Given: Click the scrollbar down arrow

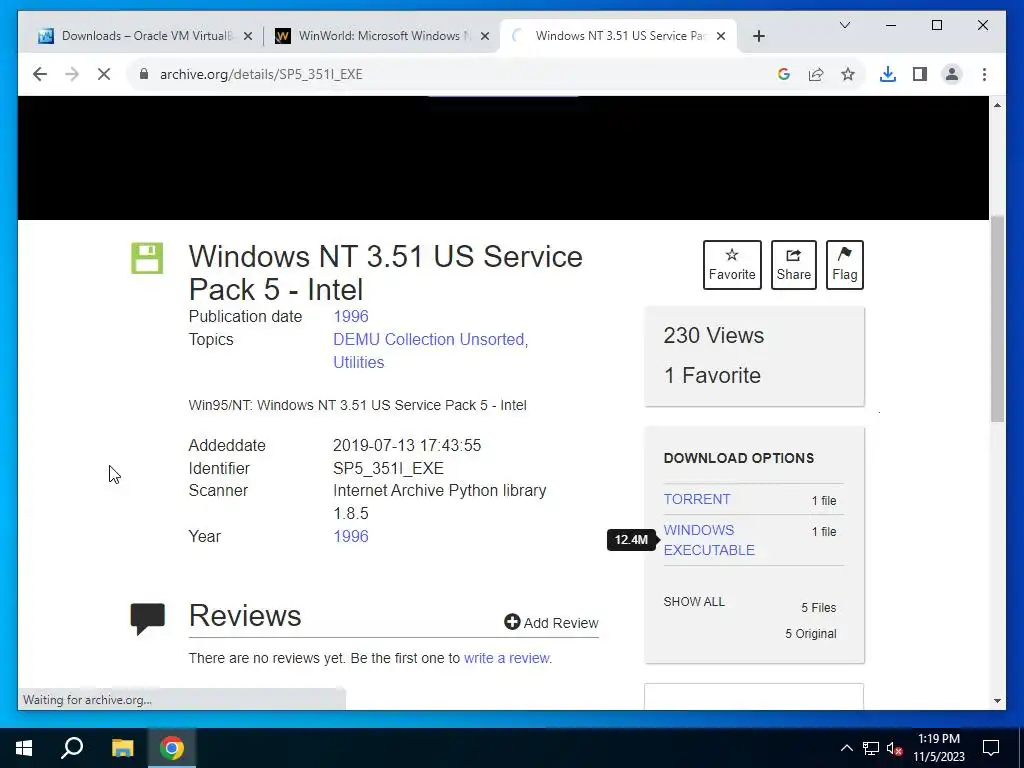Looking at the screenshot, I should coord(997,701).
